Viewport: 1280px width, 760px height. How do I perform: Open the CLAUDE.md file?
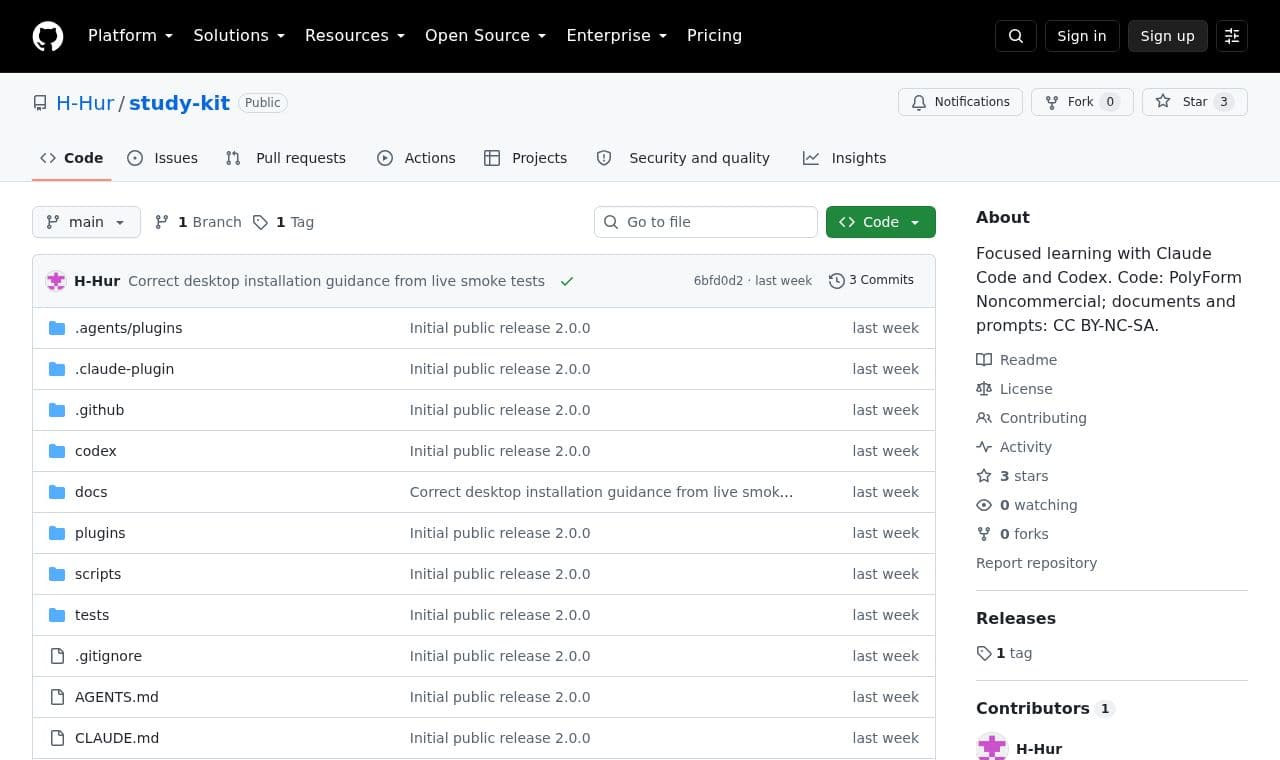(117, 738)
